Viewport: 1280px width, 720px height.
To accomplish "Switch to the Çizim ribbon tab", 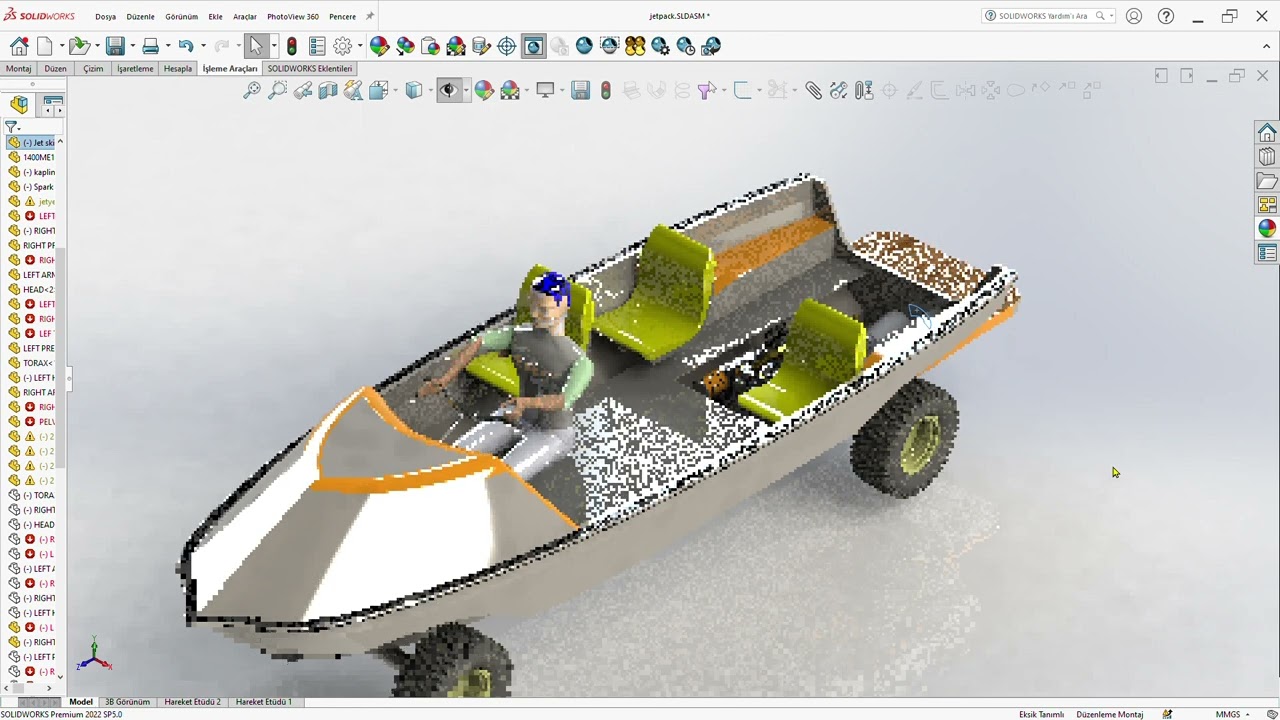I will click(x=93, y=69).
